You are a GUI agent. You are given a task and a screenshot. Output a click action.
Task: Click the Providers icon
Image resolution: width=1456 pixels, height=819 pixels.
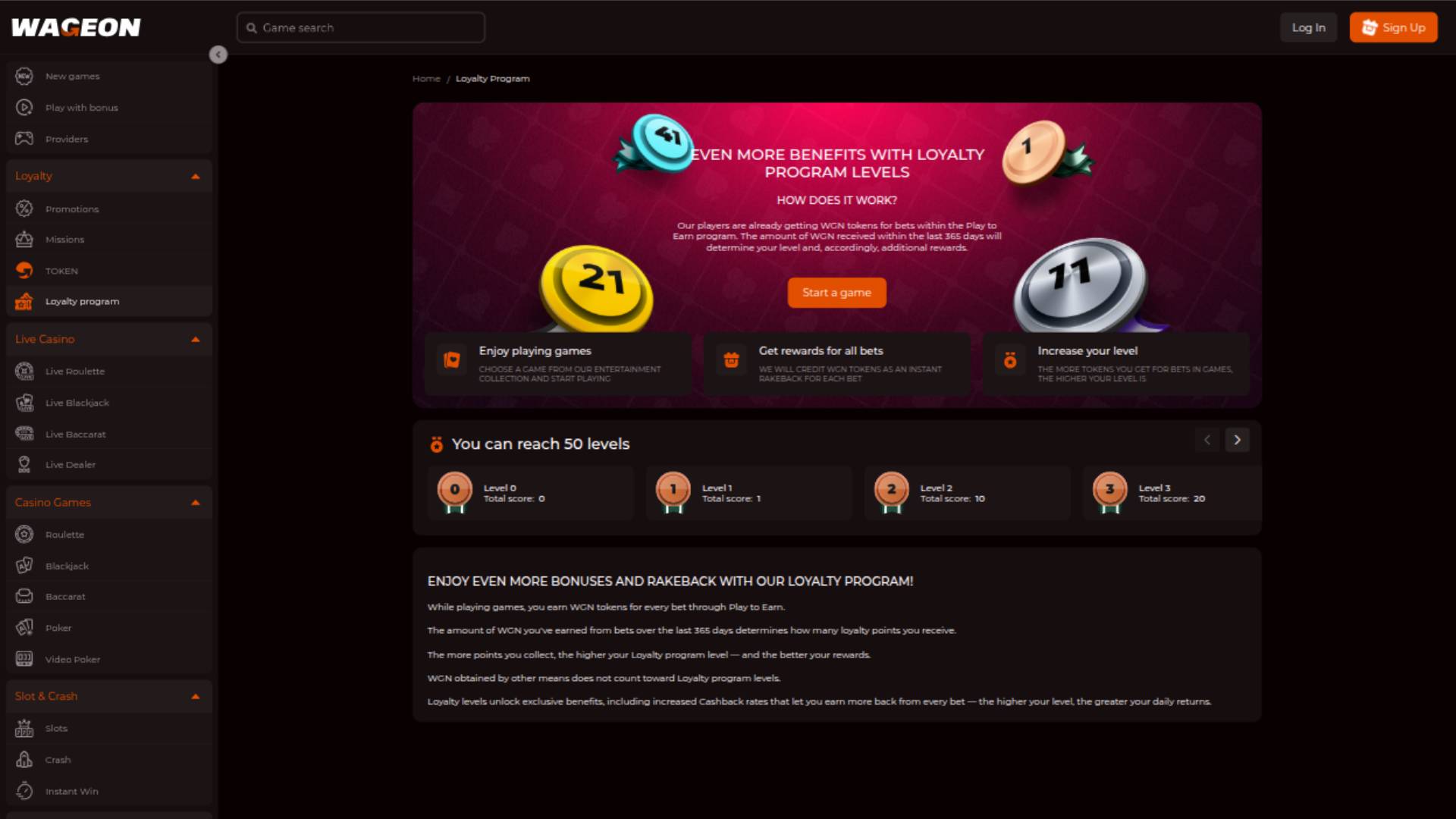(x=24, y=139)
